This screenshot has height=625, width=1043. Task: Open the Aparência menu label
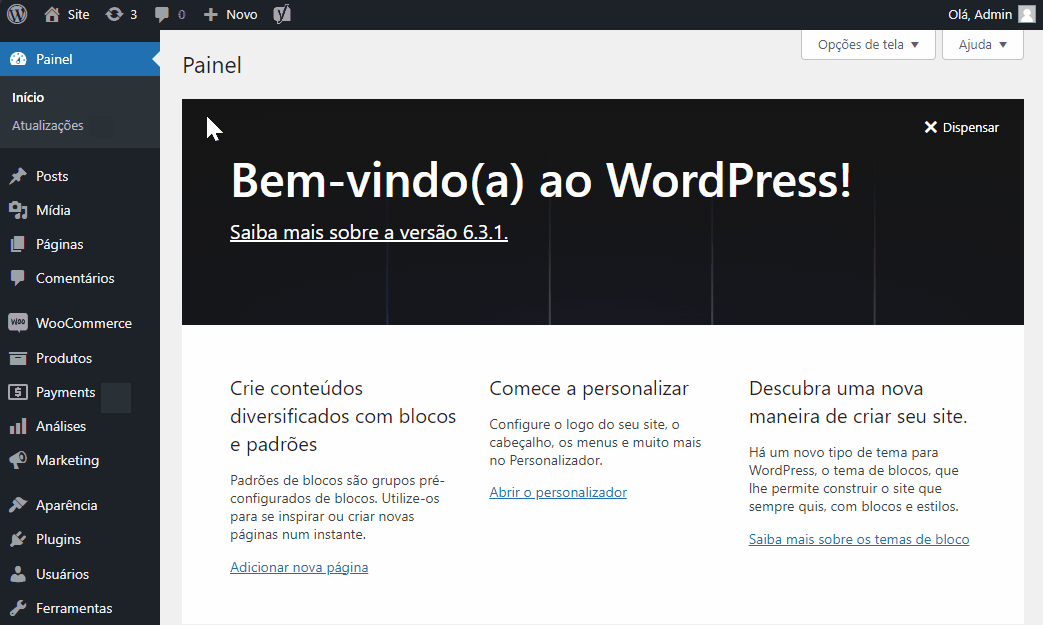pos(67,505)
